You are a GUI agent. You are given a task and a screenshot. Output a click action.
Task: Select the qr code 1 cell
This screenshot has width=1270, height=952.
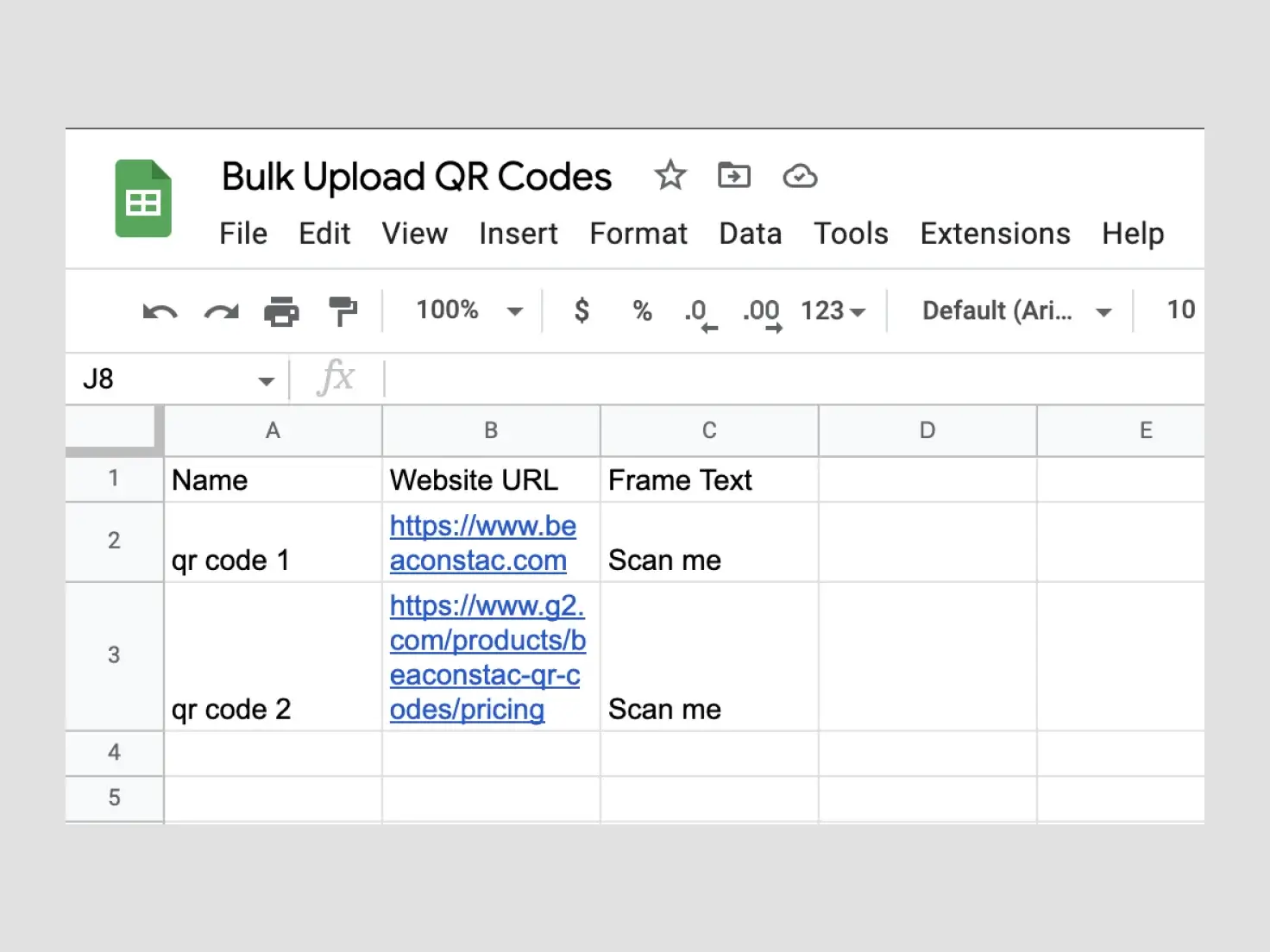point(273,542)
